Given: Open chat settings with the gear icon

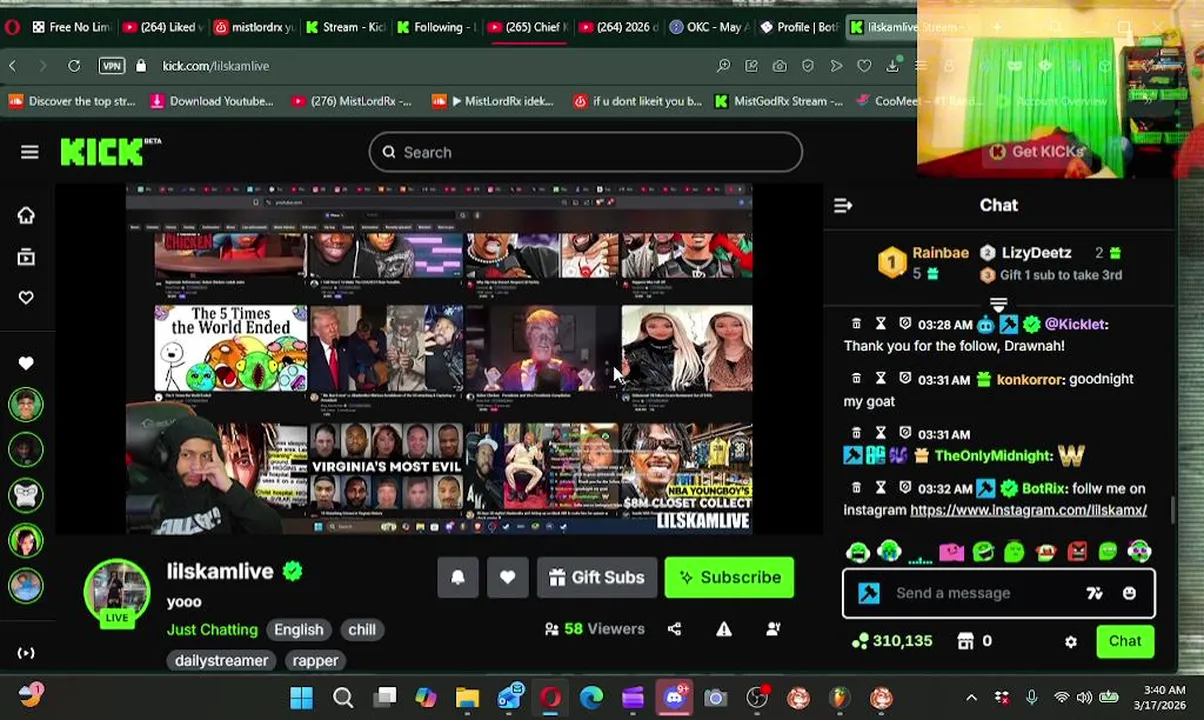Looking at the screenshot, I should click(x=1071, y=642).
